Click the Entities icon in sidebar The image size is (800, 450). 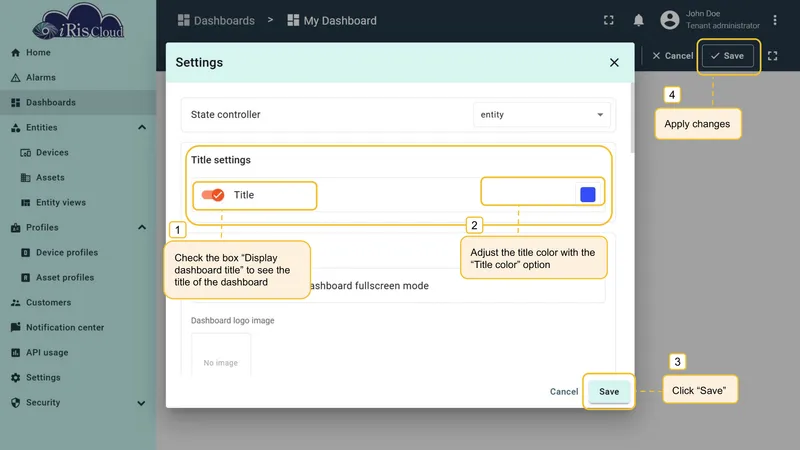pyautogui.click(x=15, y=128)
